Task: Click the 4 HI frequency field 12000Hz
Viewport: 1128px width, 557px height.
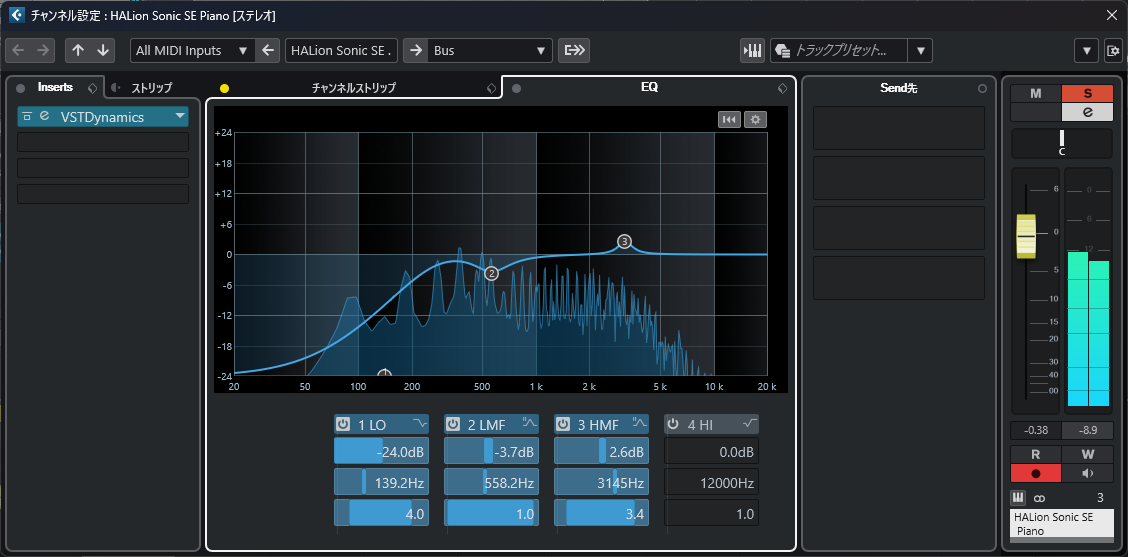Action: coord(711,482)
